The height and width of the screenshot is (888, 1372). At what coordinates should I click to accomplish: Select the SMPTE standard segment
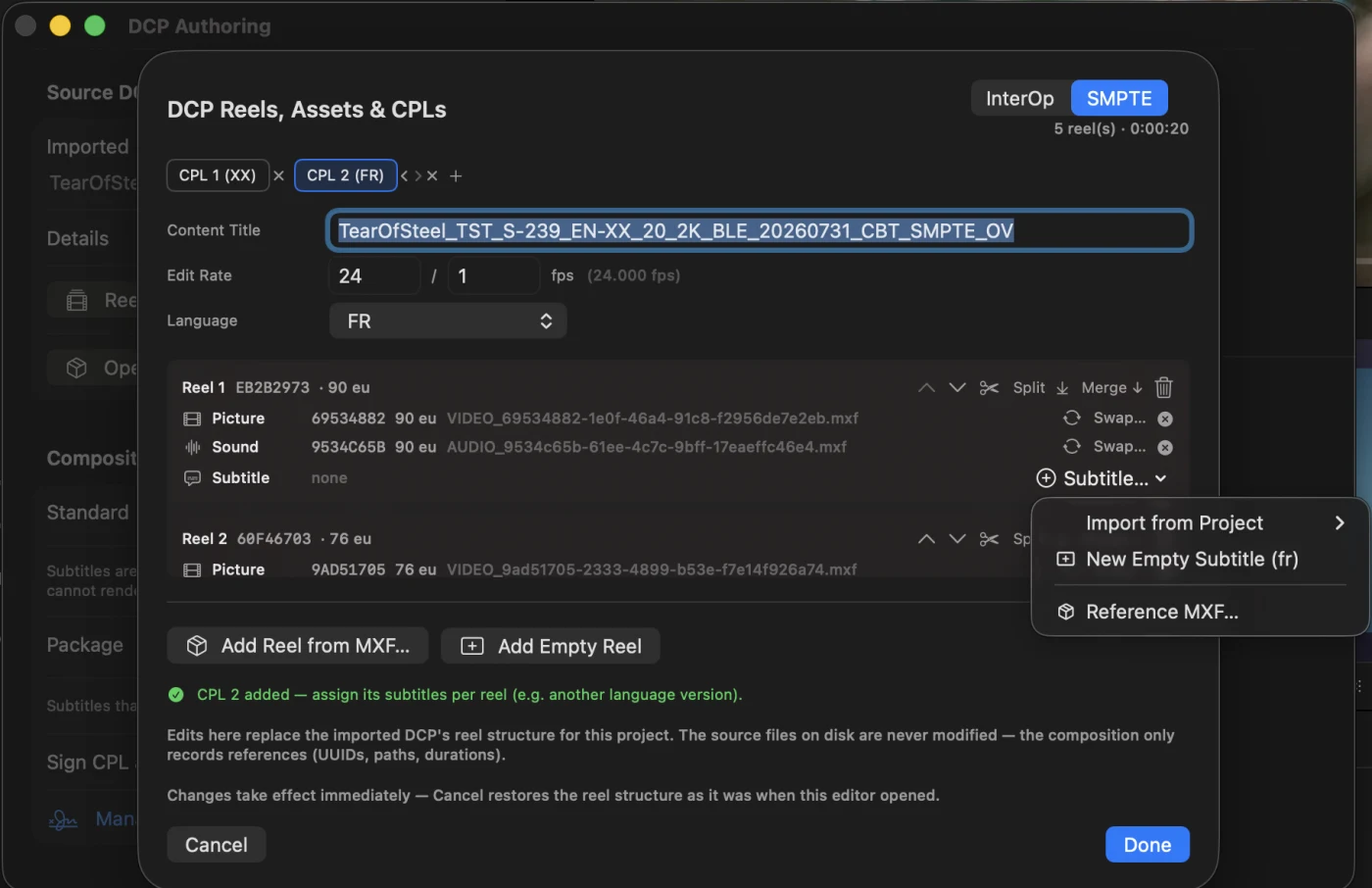pos(1119,98)
